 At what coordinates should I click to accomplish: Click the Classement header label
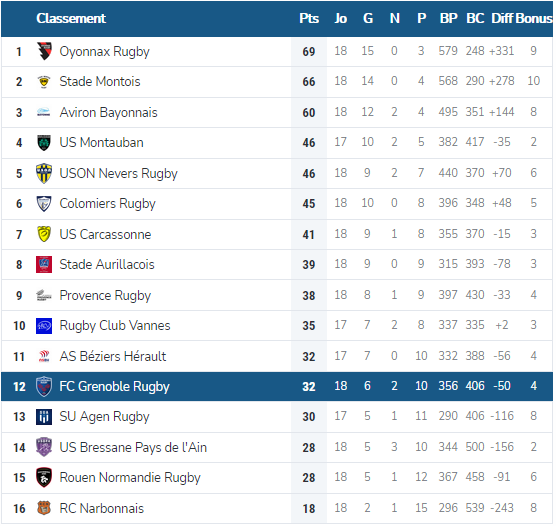[71, 18]
